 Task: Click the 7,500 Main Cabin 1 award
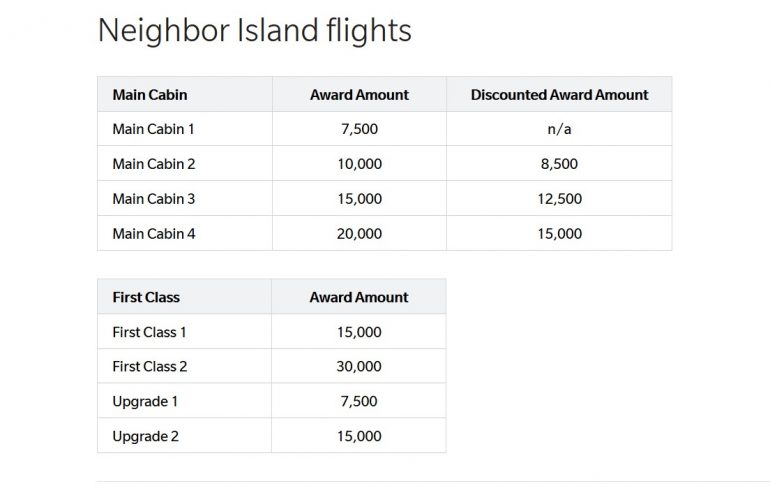359,129
